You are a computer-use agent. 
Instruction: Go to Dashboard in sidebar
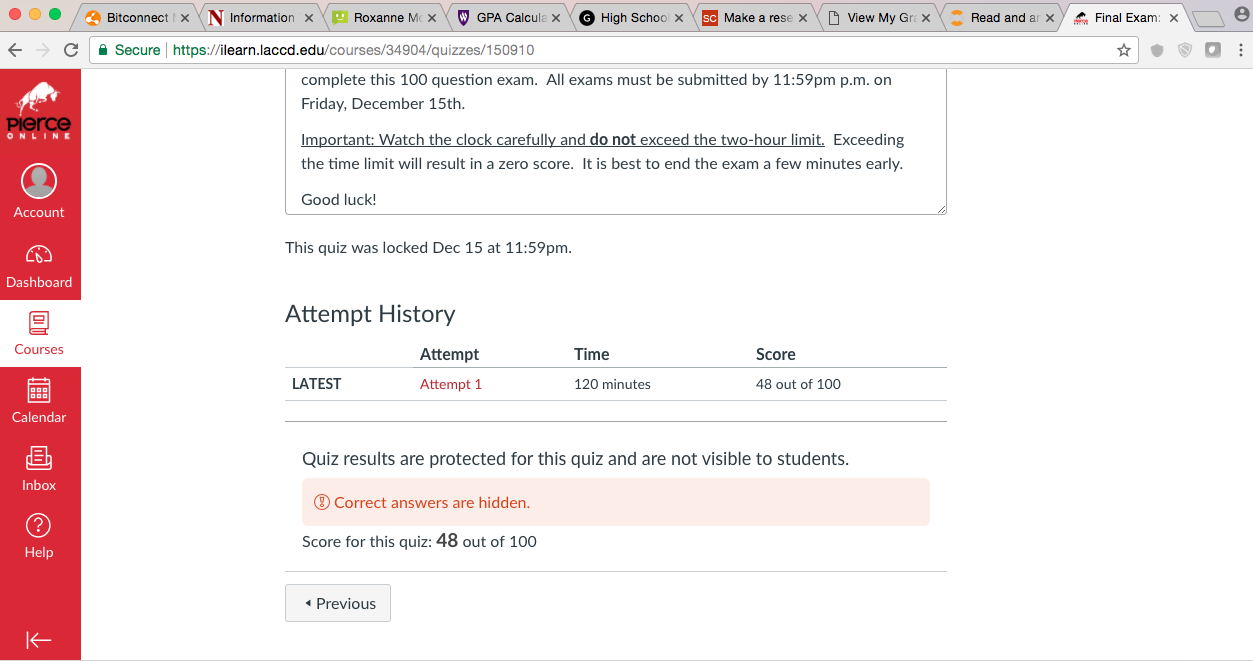[39, 265]
